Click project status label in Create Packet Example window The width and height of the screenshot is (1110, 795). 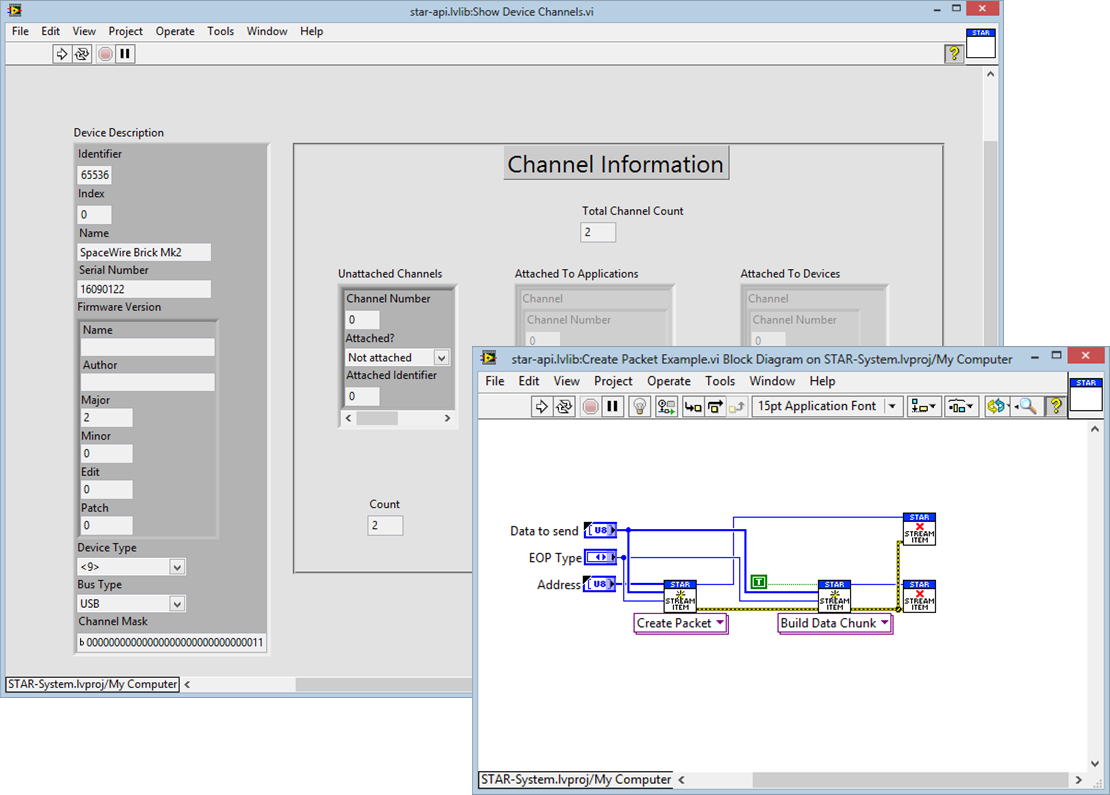(576, 779)
